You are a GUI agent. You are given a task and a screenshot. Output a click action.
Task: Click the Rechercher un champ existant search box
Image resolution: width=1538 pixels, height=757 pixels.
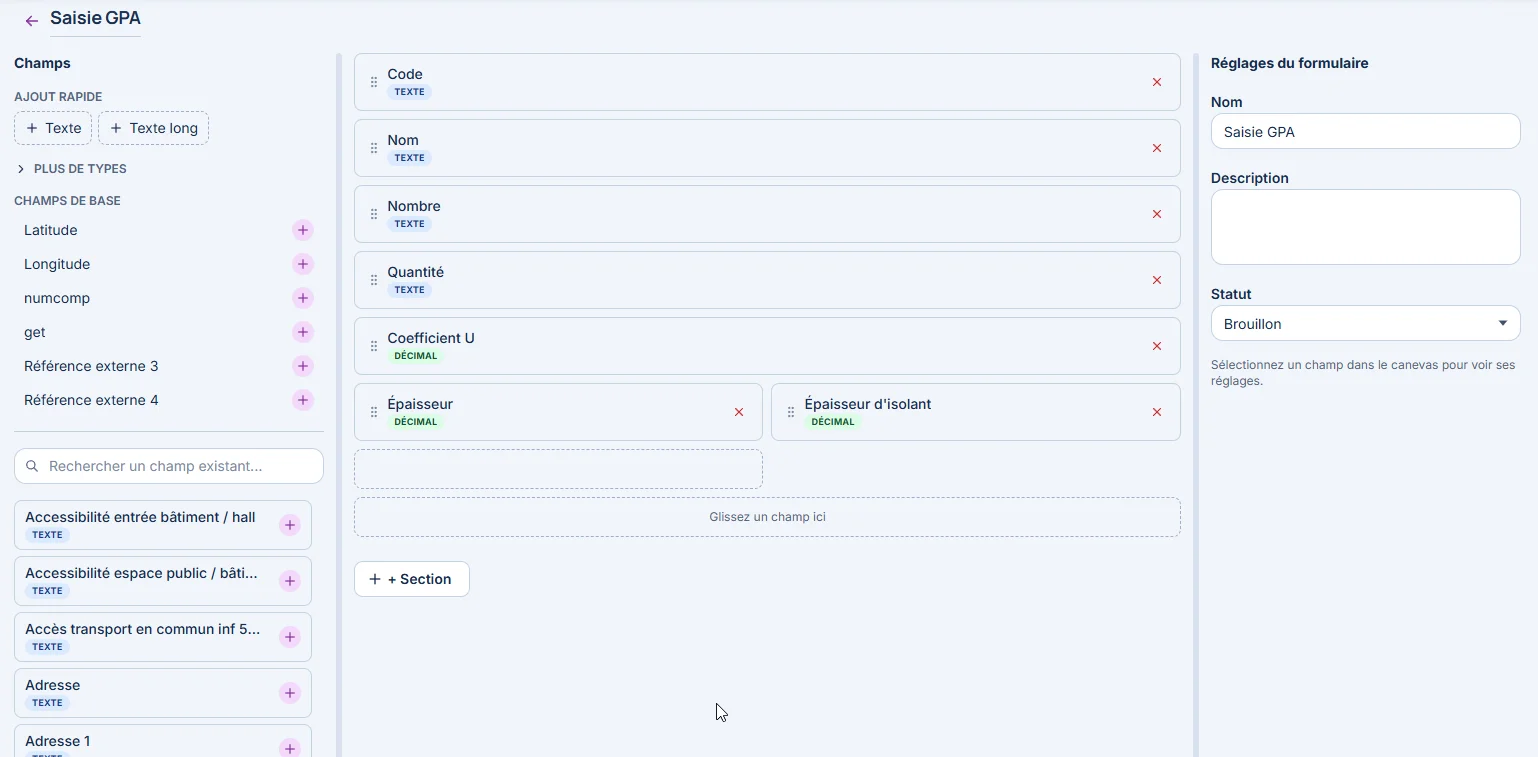[169, 466]
